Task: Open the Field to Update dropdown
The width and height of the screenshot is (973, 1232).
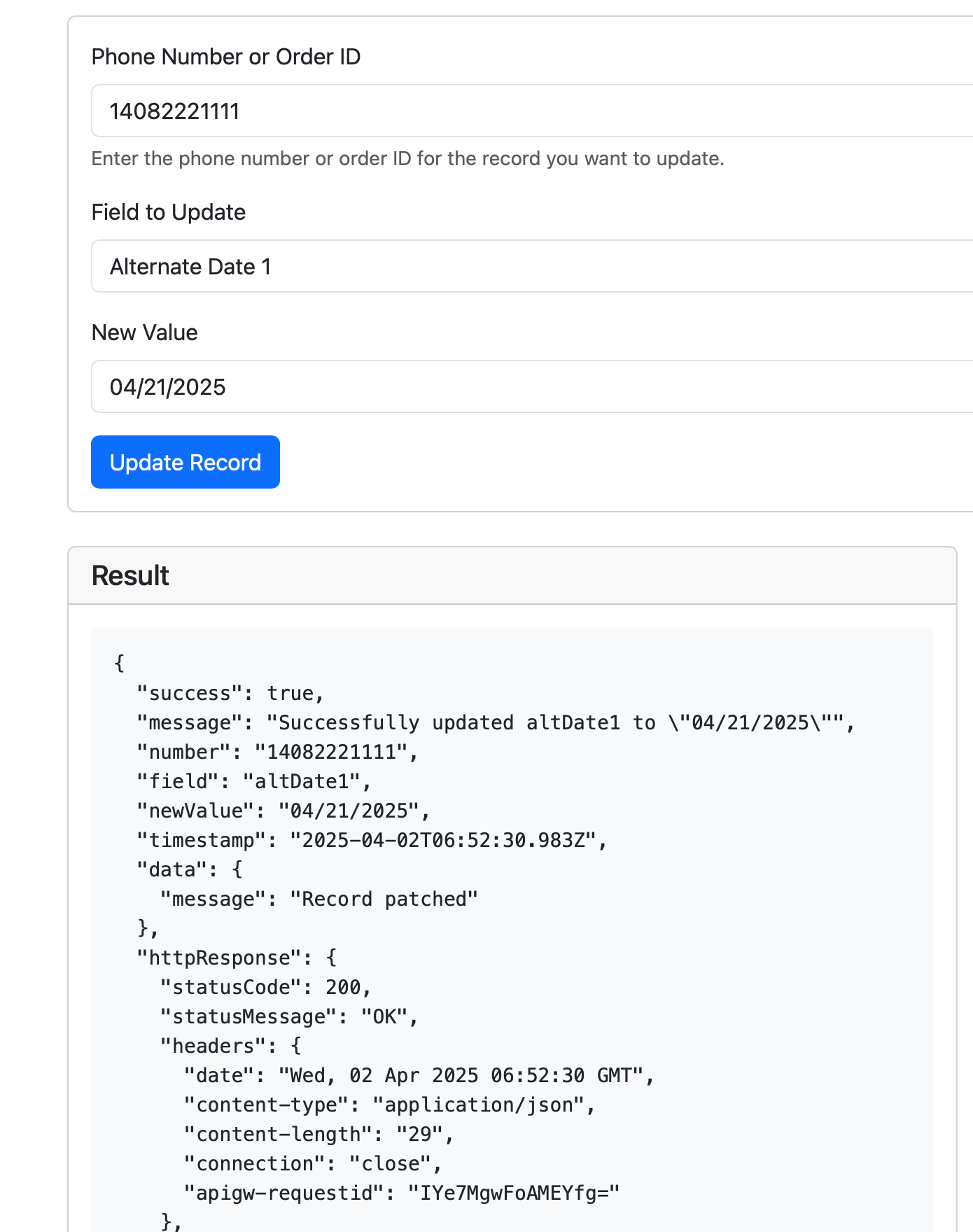Action: (532, 267)
